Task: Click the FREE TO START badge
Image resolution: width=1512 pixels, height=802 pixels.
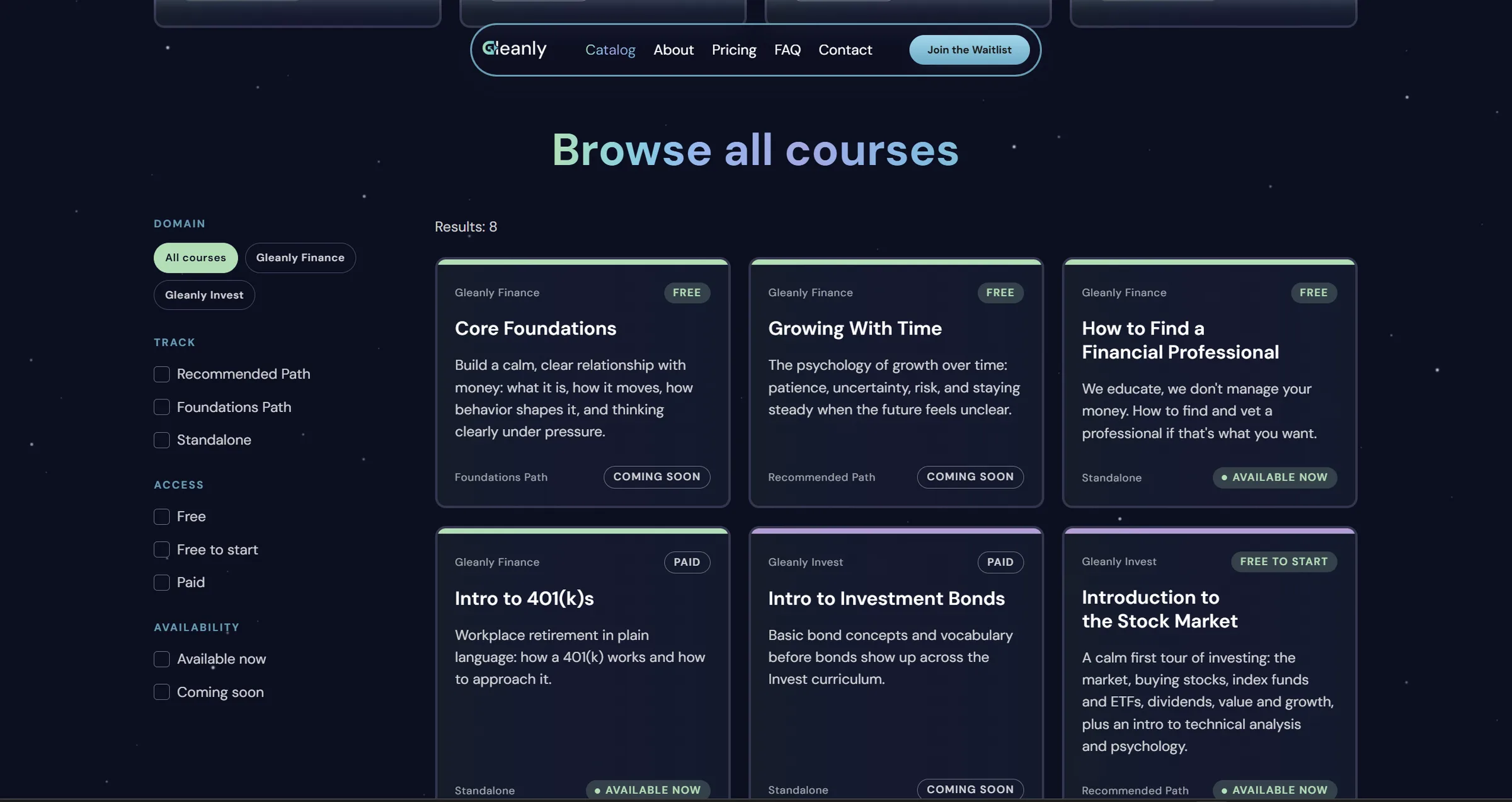Action: pyautogui.click(x=1284, y=561)
